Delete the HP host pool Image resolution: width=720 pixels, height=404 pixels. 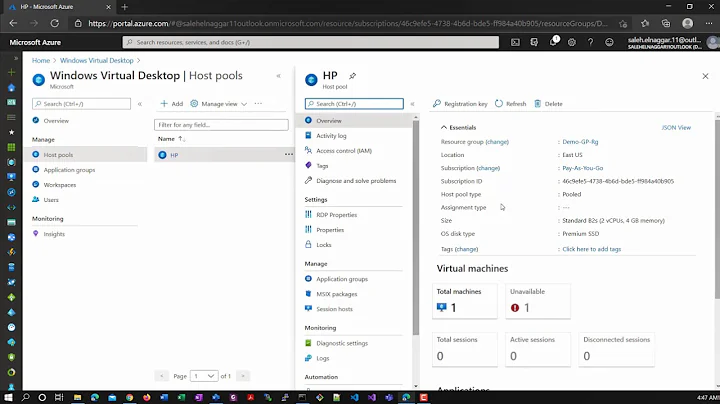[548, 104]
